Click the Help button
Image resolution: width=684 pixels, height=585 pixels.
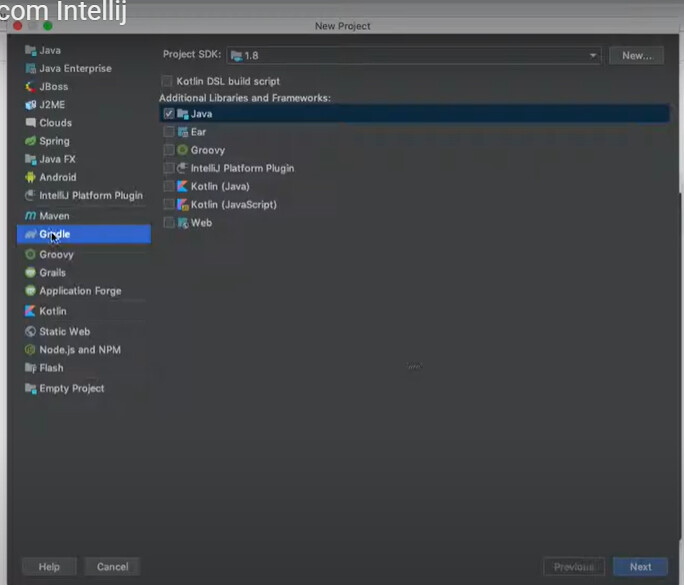[49, 567]
